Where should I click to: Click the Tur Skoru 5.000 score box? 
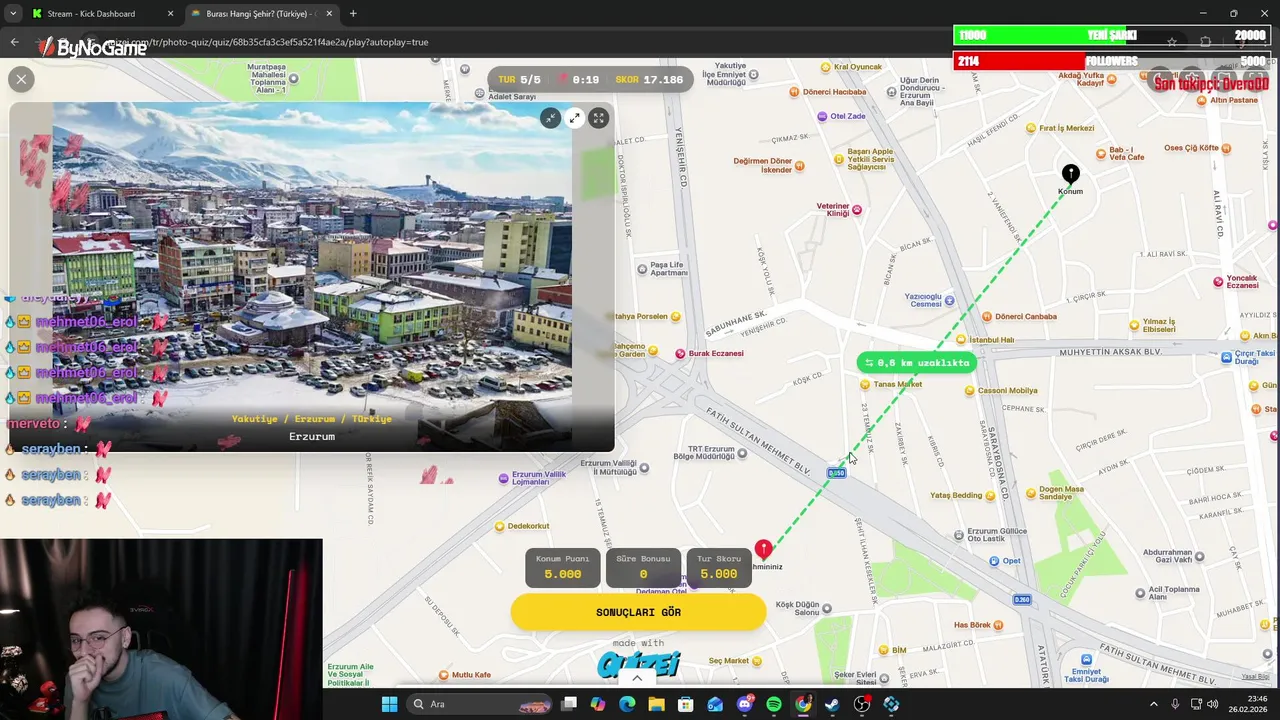(x=718, y=567)
